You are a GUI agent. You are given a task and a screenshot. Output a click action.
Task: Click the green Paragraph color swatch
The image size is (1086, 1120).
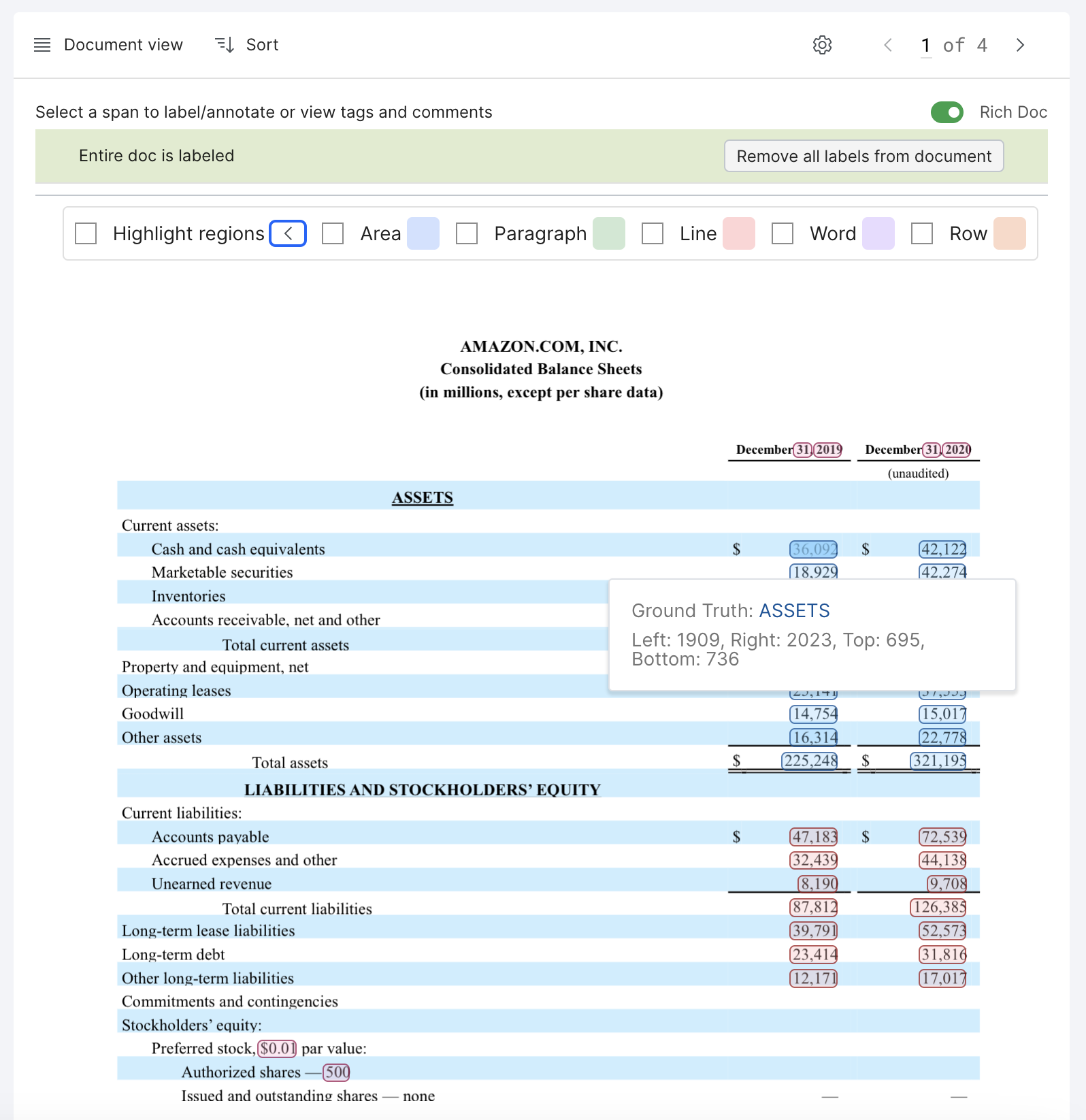tap(609, 233)
